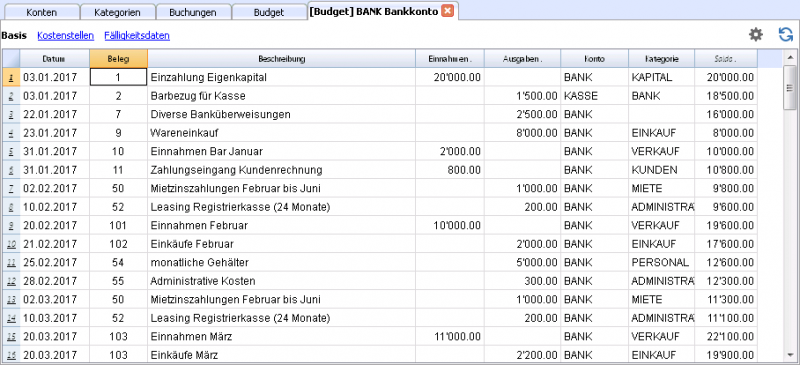Switch to the Konten tab

(41, 12)
